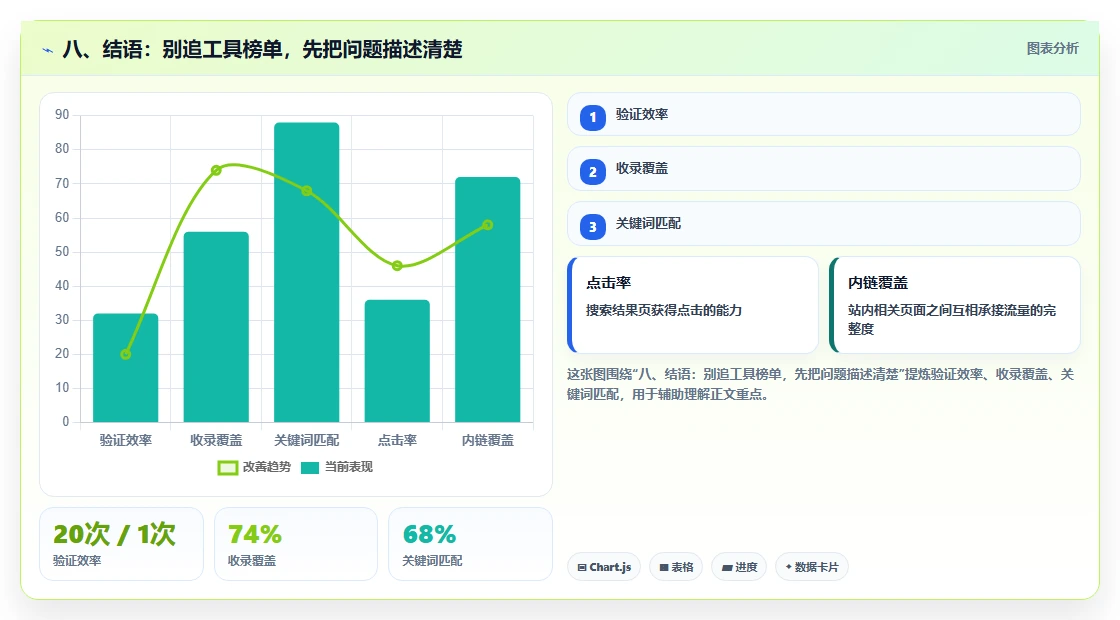The width and height of the screenshot is (1120, 620).
Task: Click the 68% stat card
Action: 471,544
